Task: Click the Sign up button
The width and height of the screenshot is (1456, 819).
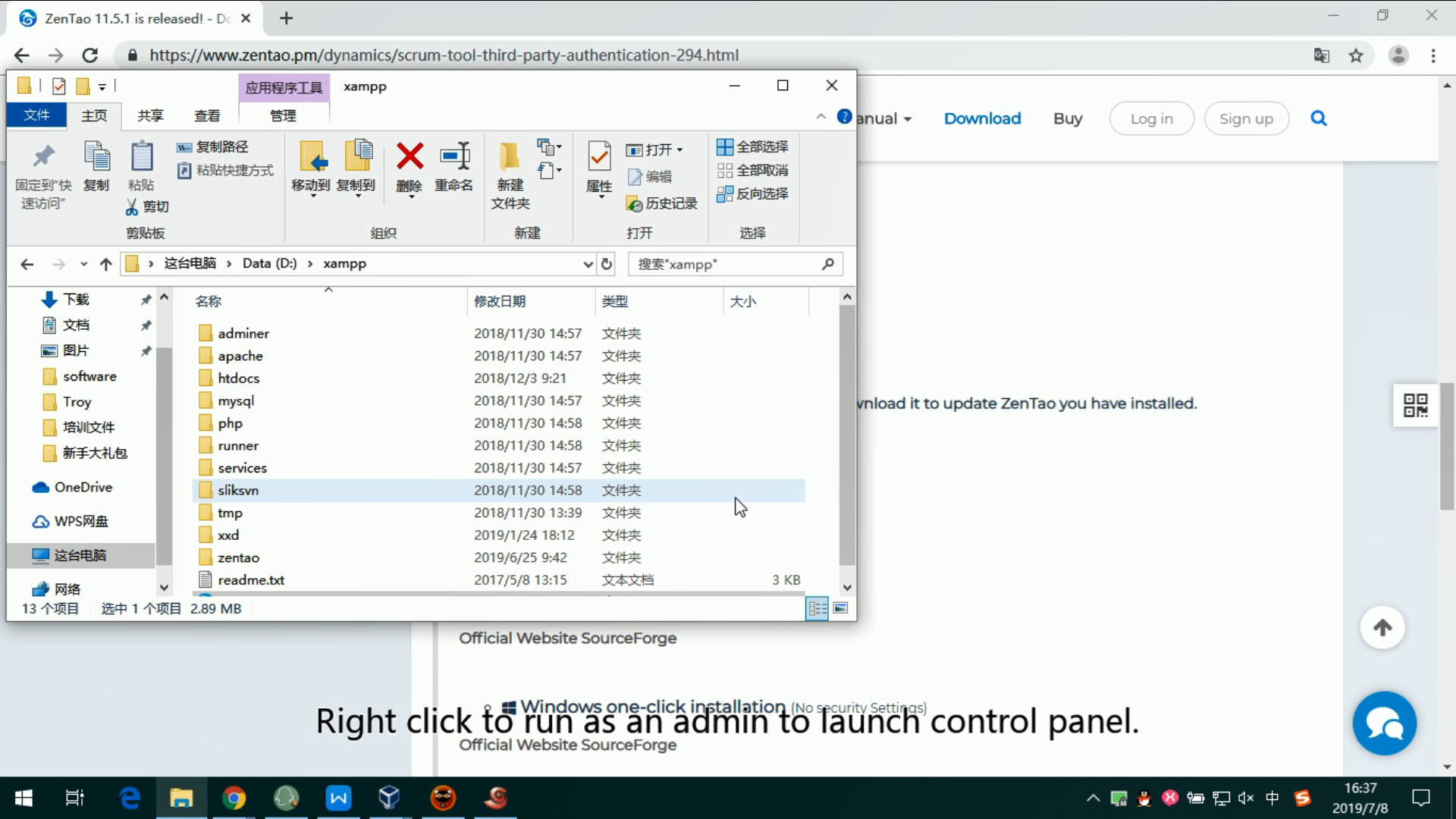Action: (x=1246, y=118)
